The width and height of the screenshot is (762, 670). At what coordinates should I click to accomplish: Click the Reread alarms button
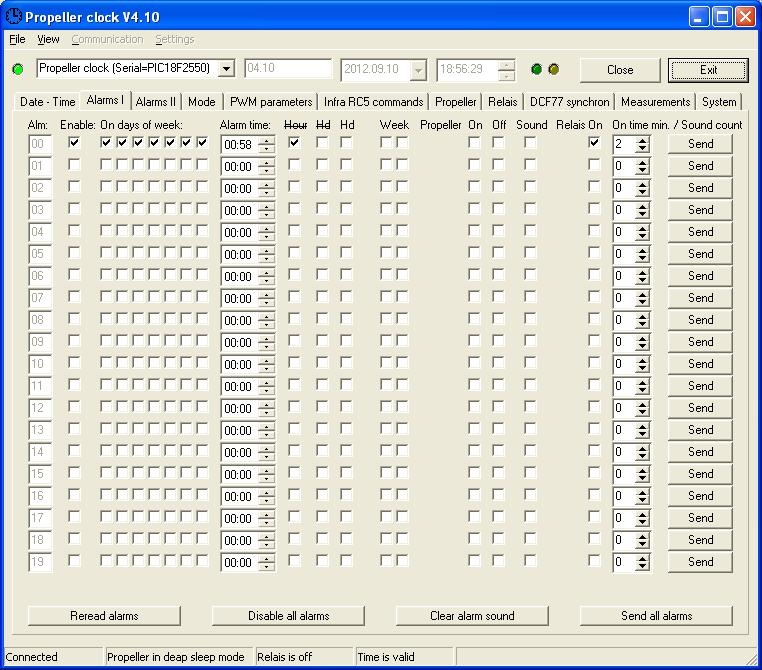click(104, 616)
